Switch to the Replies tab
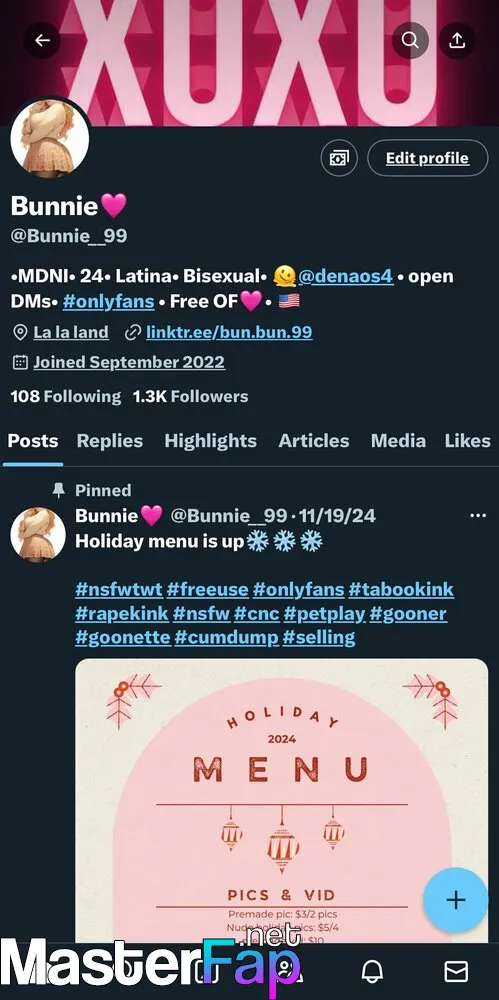Viewport: 499px width, 1000px height. coord(110,441)
